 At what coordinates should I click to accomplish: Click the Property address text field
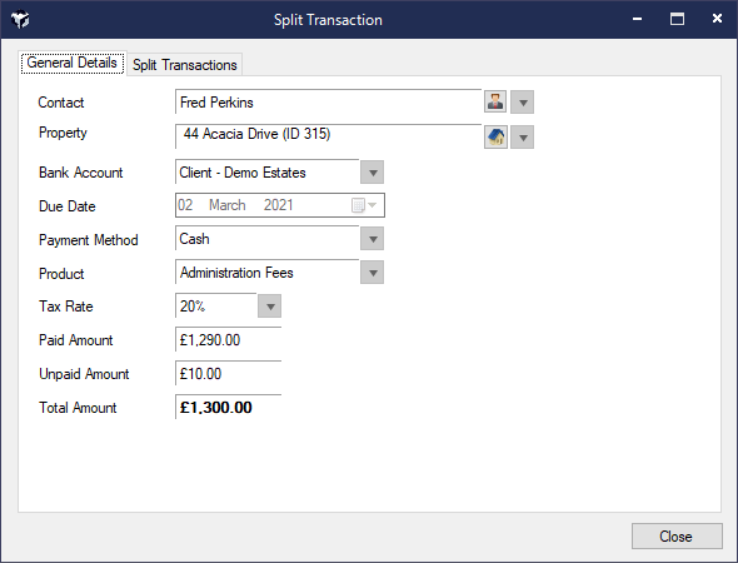pyautogui.click(x=328, y=134)
